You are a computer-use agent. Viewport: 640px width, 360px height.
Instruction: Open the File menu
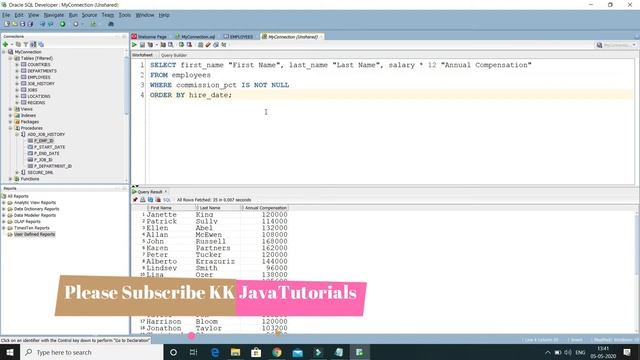tap(6, 15)
